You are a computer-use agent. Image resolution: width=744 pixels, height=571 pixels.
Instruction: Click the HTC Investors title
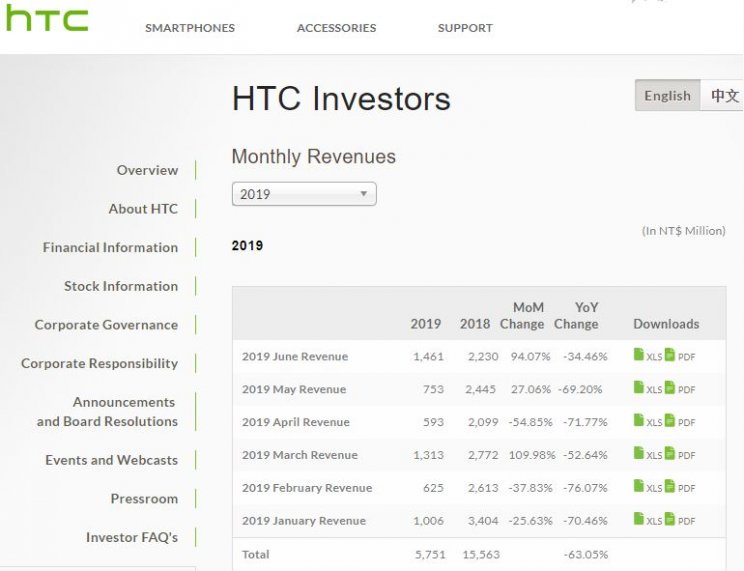341,99
